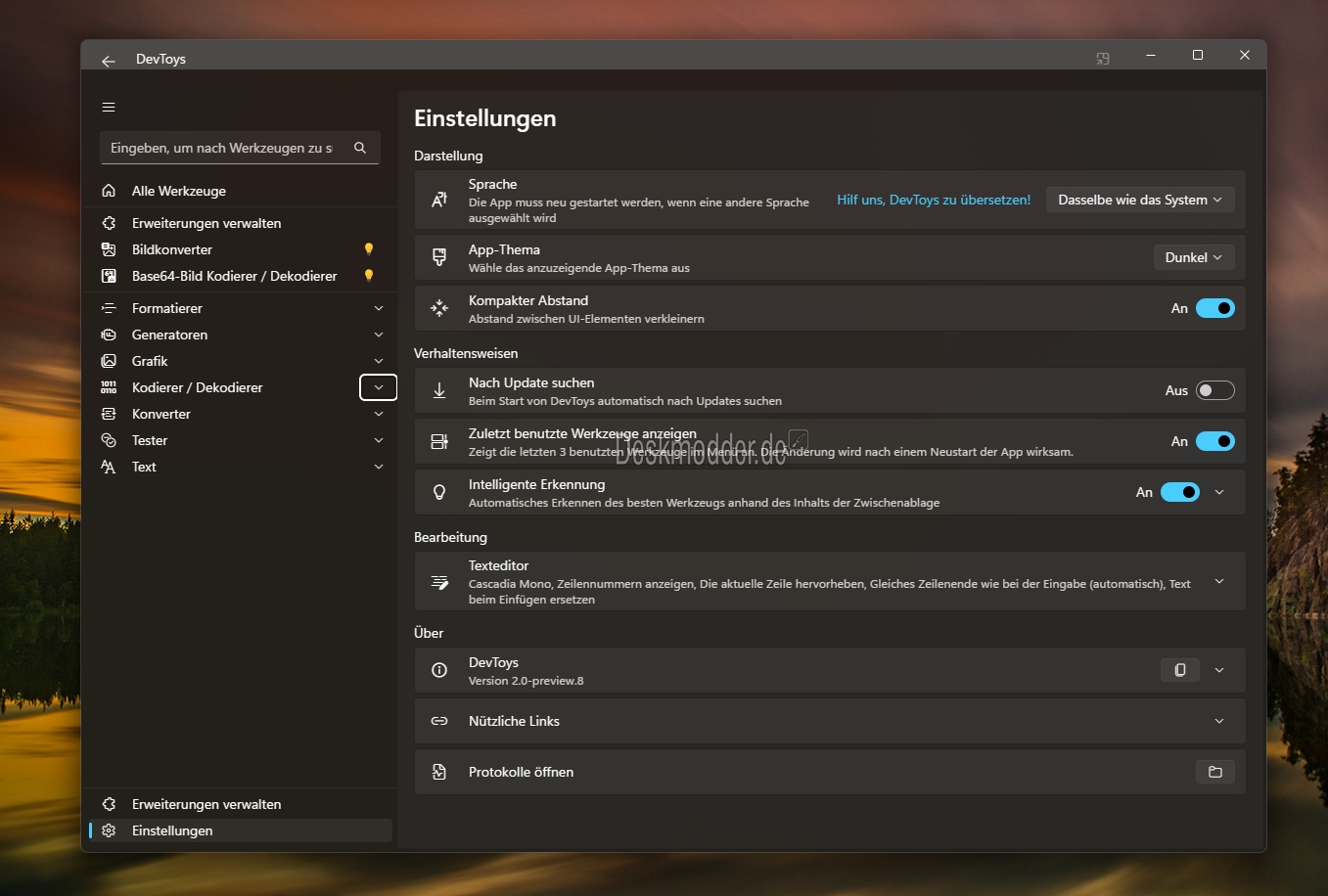The width and height of the screenshot is (1328, 896).
Task: Click the Sprache language icon
Action: [439, 200]
